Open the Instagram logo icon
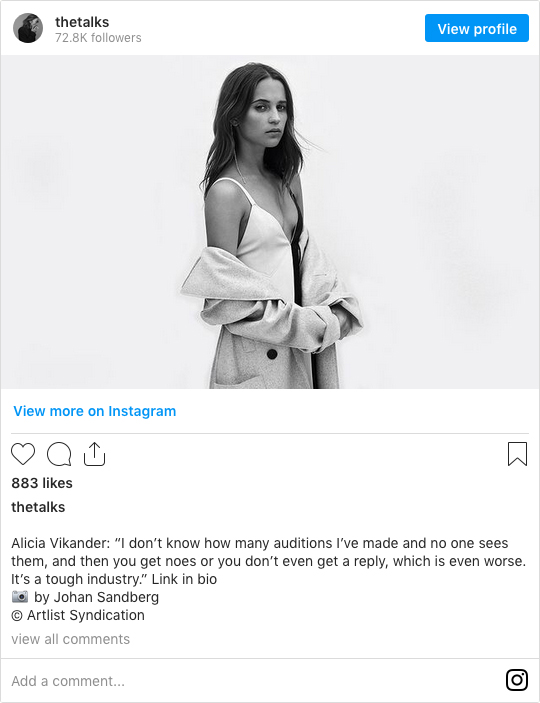 click(x=517, y=680)
